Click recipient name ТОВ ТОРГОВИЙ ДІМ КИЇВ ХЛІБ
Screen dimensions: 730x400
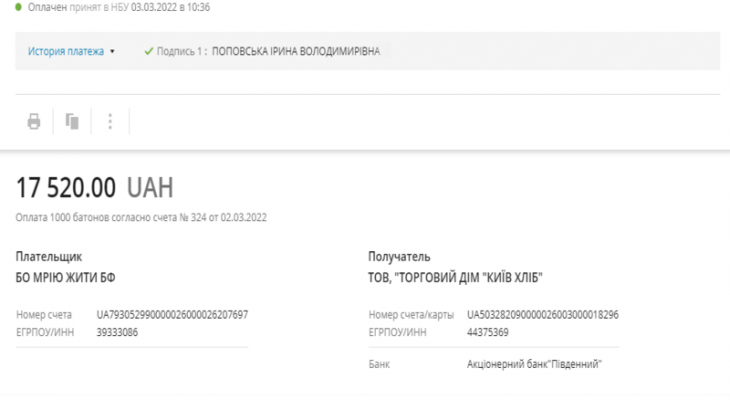[x=455, y=278]
